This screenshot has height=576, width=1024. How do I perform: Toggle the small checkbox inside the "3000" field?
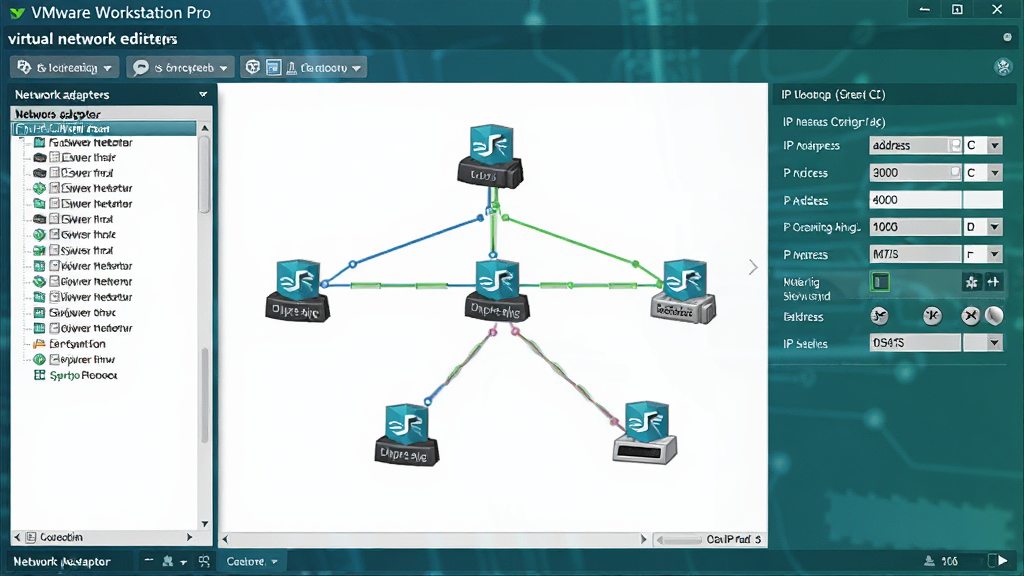[x=955, y=172]
